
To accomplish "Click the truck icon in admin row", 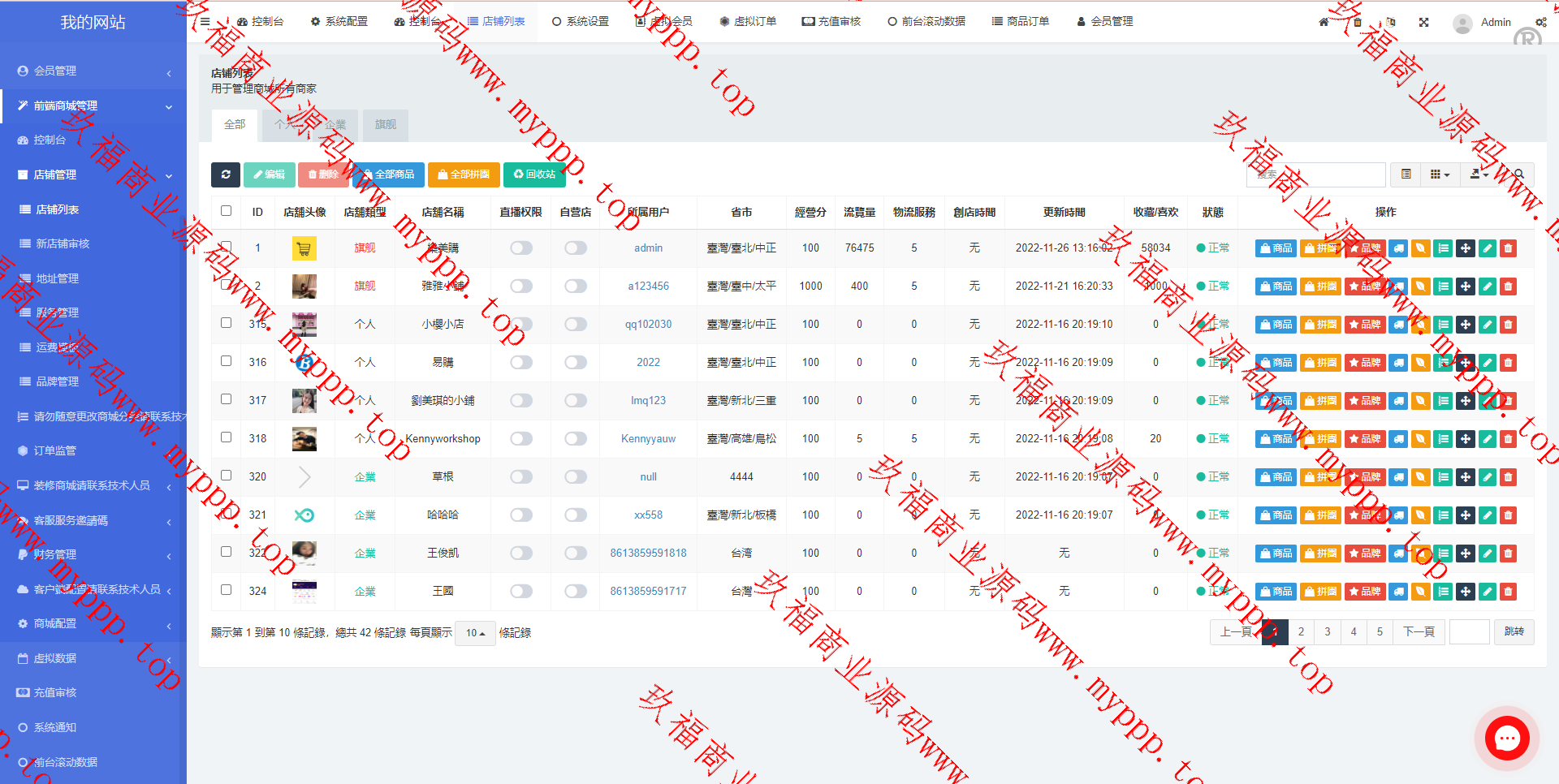I will pyautogui.click(x=1398, y=248).
